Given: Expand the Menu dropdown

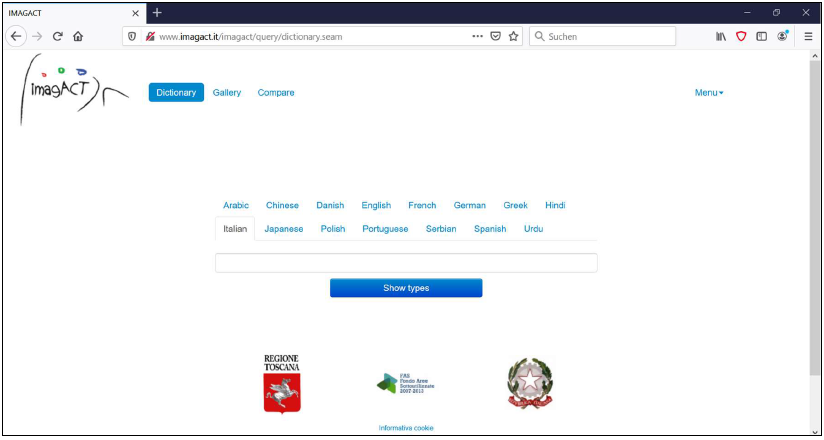Looking at the screenshot, I should pyautogui.click(x=708, y=93).
